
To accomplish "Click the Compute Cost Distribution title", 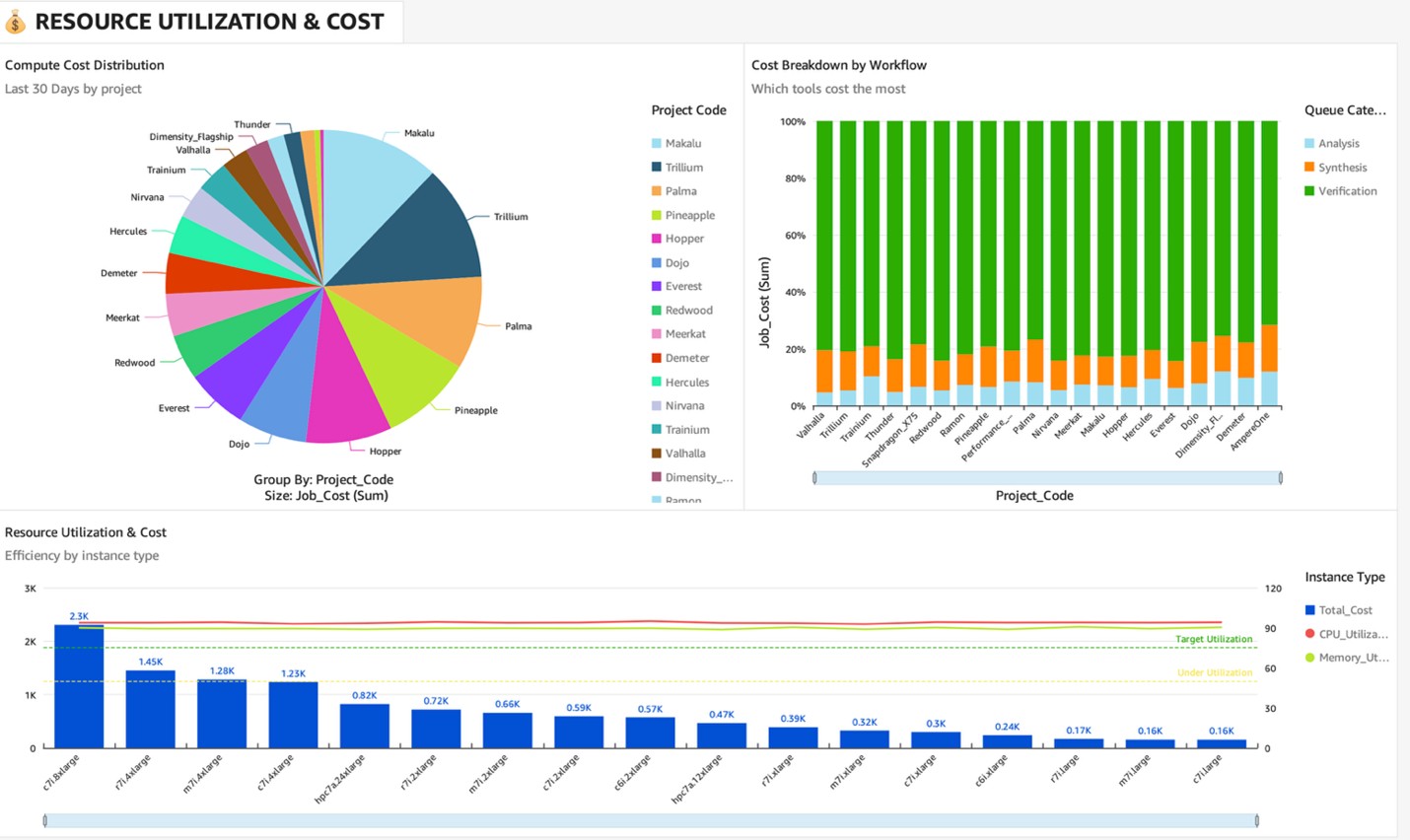I will pos(85,65).
